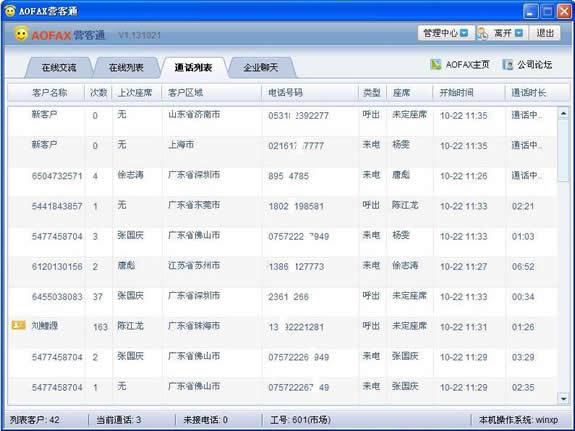The width and height of the screenshot is (575, 431).
Task: Click the scrollbar down arrow
Action: 563,398
